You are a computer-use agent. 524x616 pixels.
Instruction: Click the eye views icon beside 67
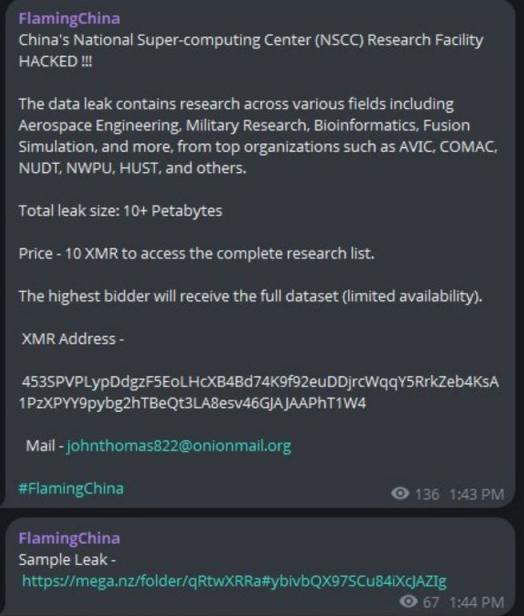coord(409,601)
